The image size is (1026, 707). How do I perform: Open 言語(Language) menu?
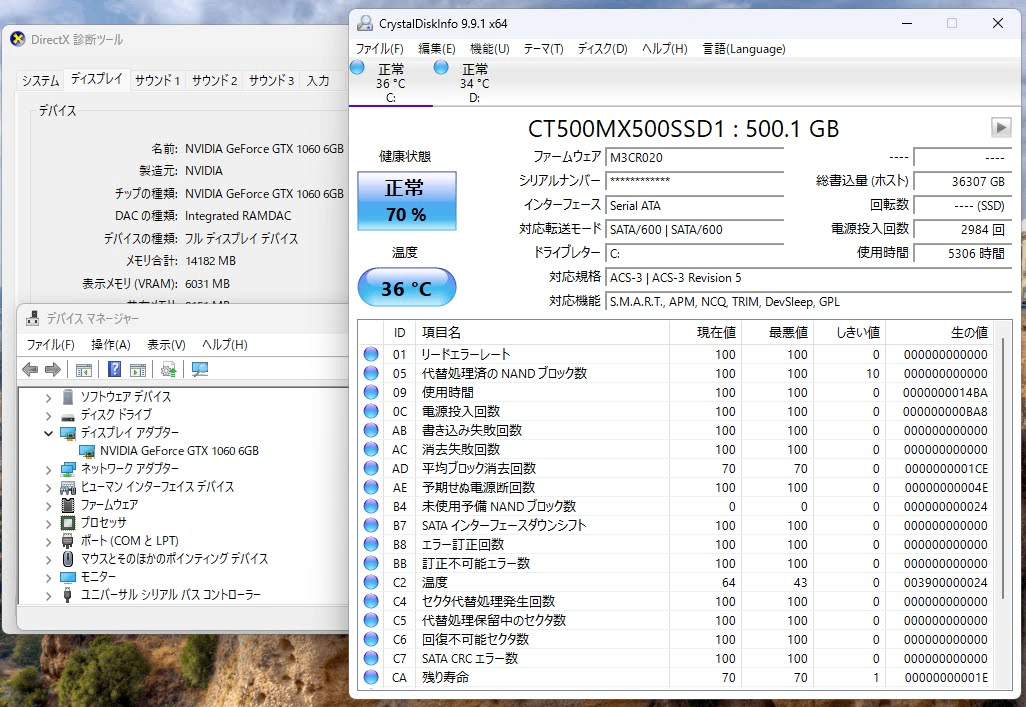point(743,48)
